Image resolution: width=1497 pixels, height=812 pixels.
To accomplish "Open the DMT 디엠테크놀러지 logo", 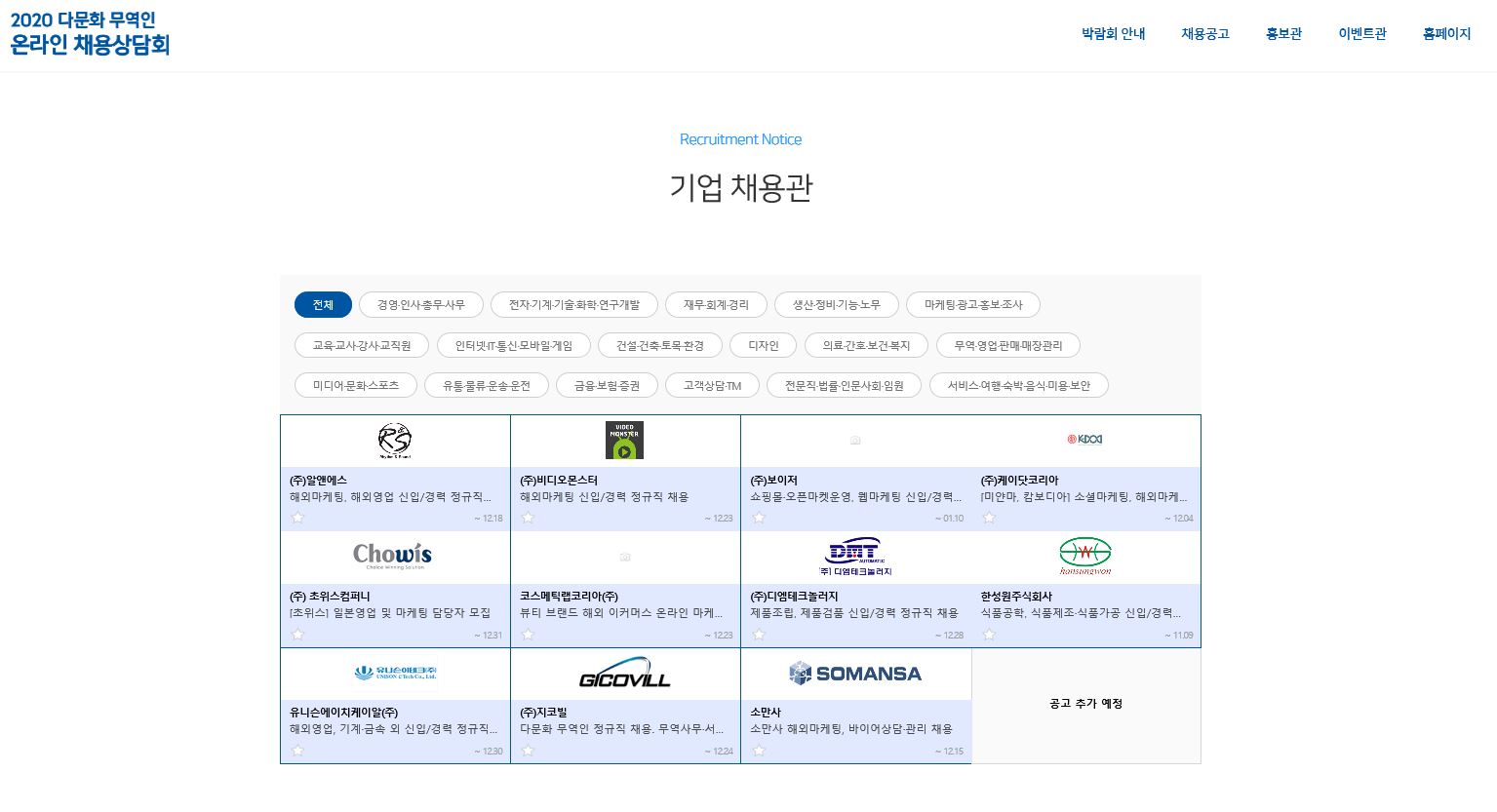I will click(x=855, y=557).
